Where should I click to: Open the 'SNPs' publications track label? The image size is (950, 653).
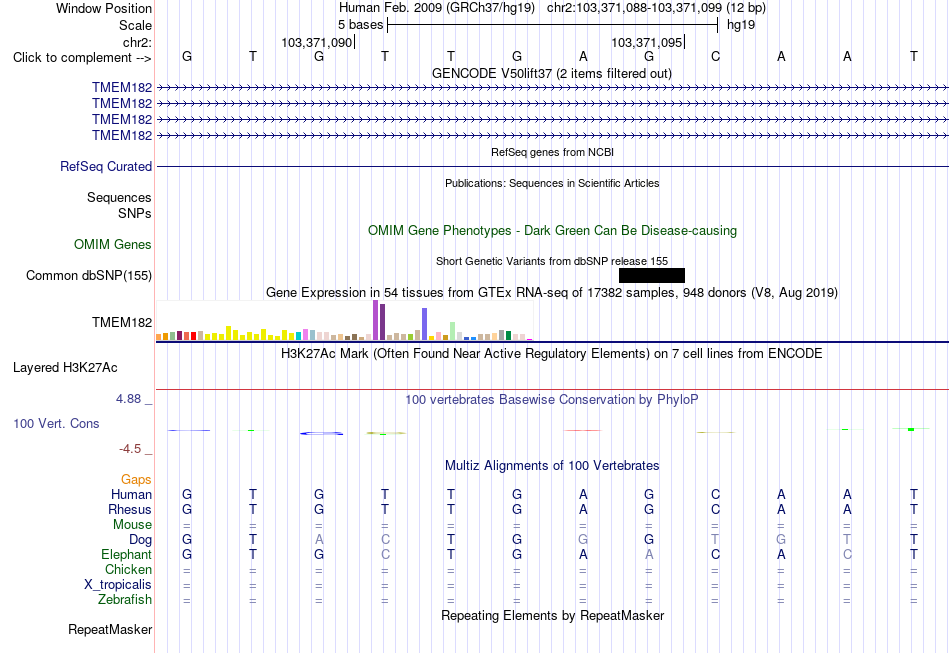[x=135, y=213]
